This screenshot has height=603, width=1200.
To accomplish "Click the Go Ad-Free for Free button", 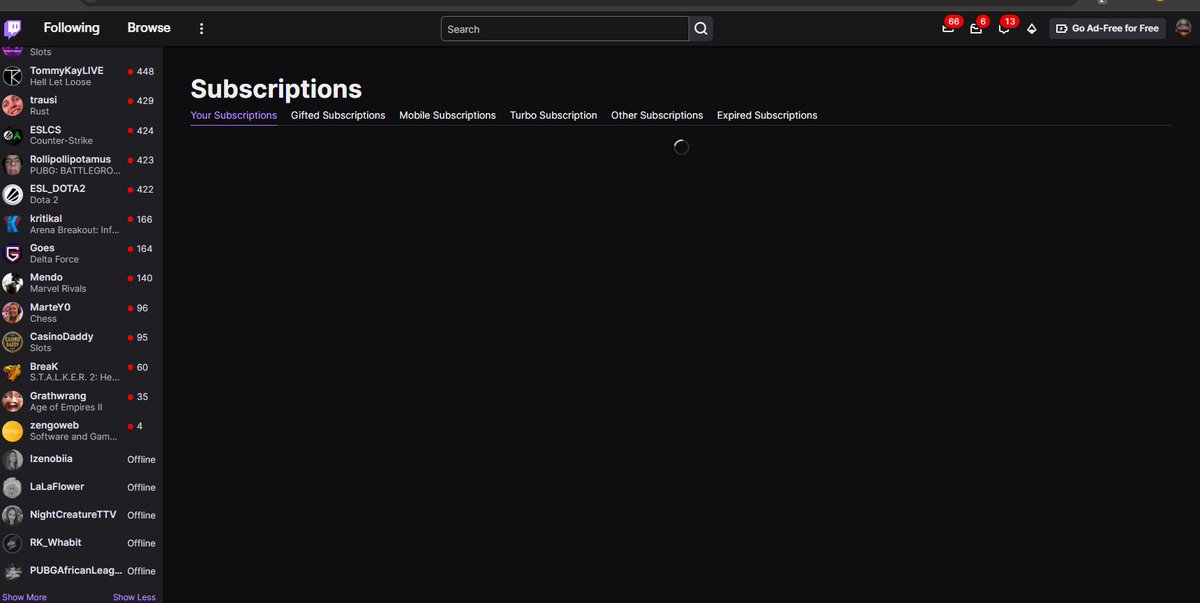I will pyautogui.click(x=1107, y=29).
